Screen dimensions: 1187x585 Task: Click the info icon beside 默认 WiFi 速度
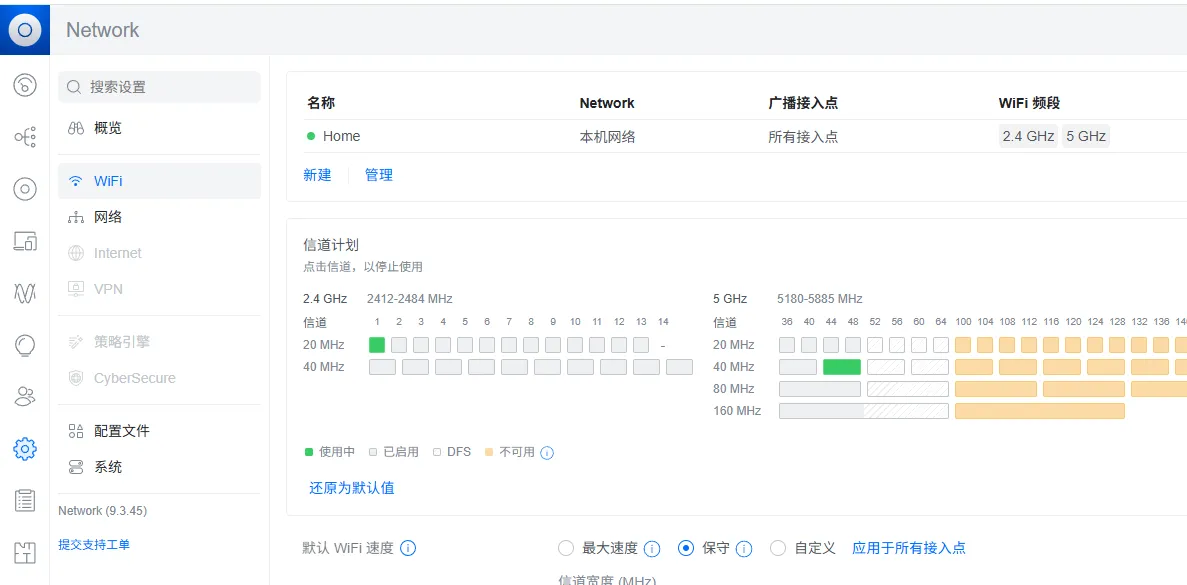point(407,548)
